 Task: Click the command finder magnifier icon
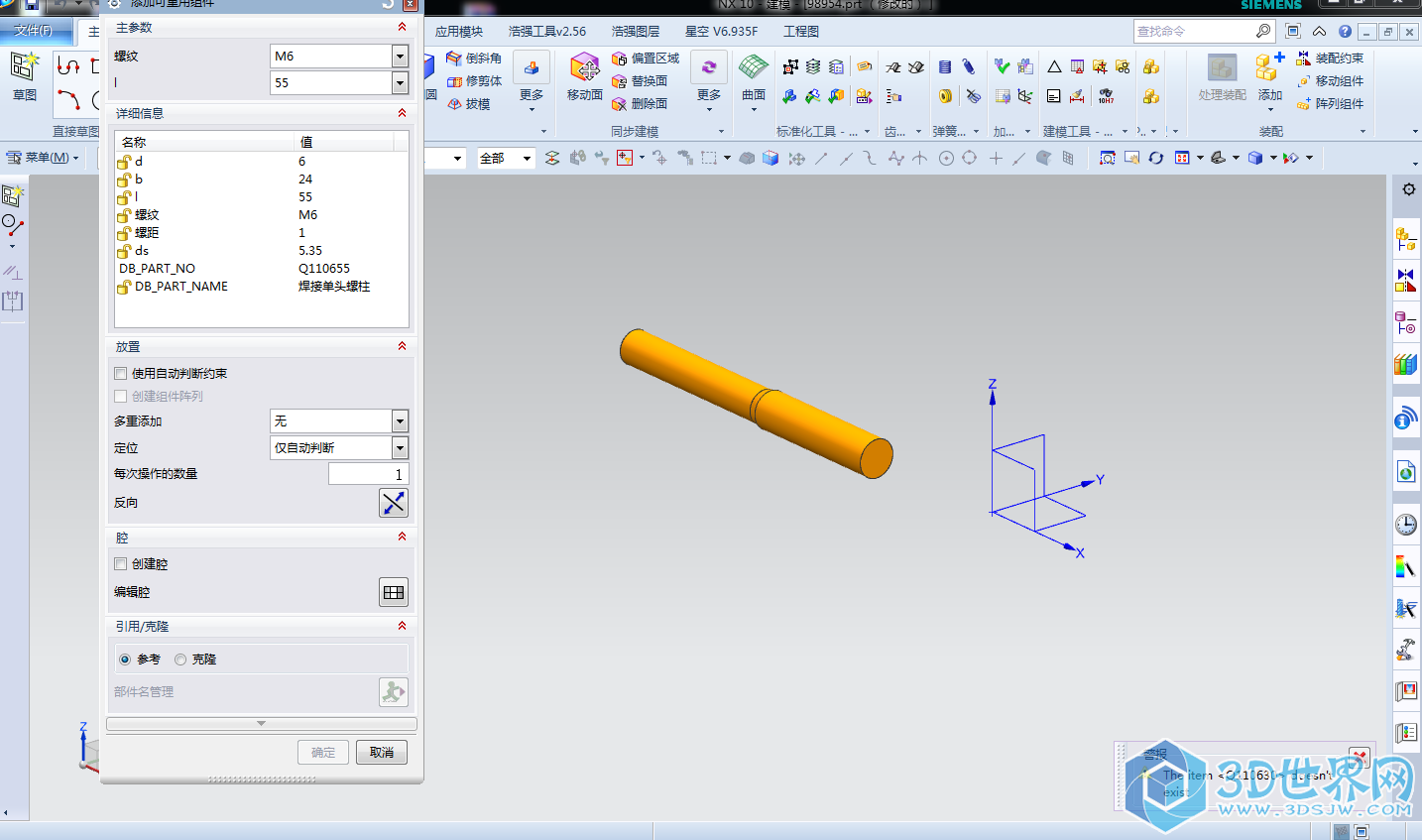point(1262,32)
